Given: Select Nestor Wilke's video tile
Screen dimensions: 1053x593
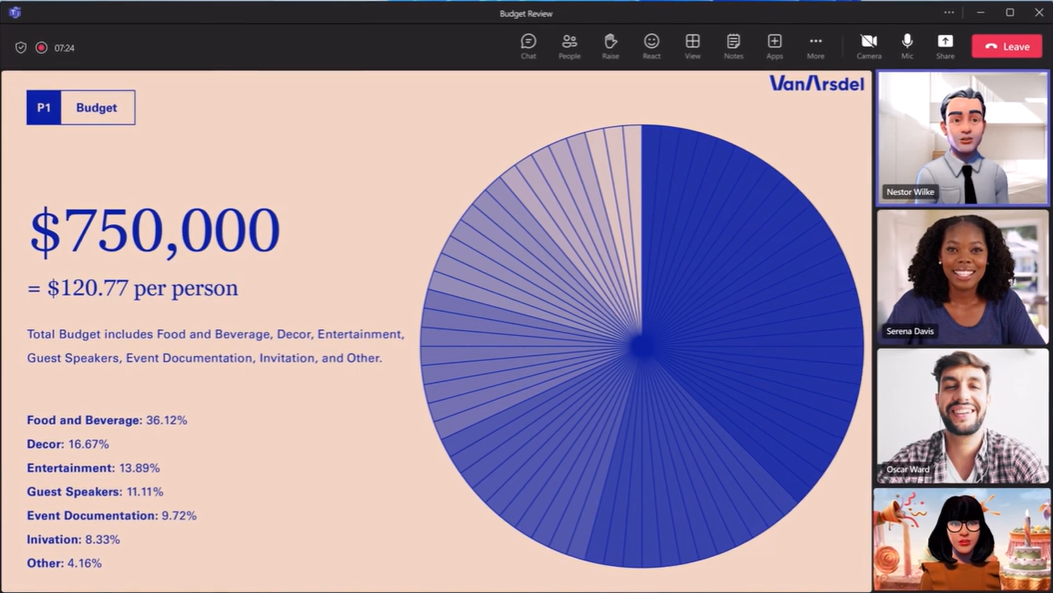Looking at the screenshot, I should [x=962, y=138].
